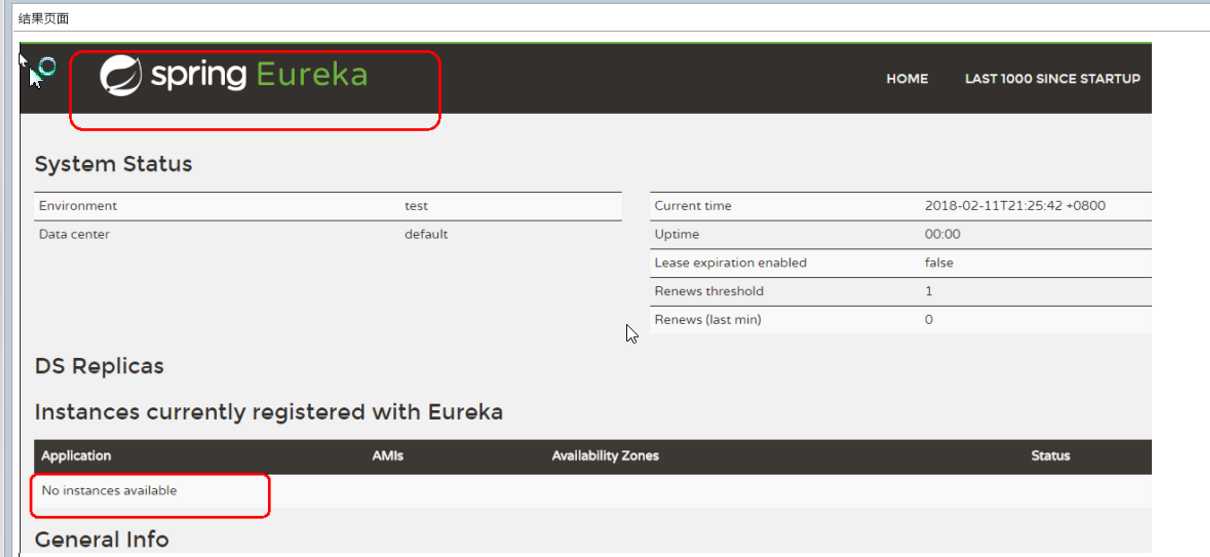The image size is (1210, 557).
Task: Select the DS Replicas heading
Action: [99, 366]
